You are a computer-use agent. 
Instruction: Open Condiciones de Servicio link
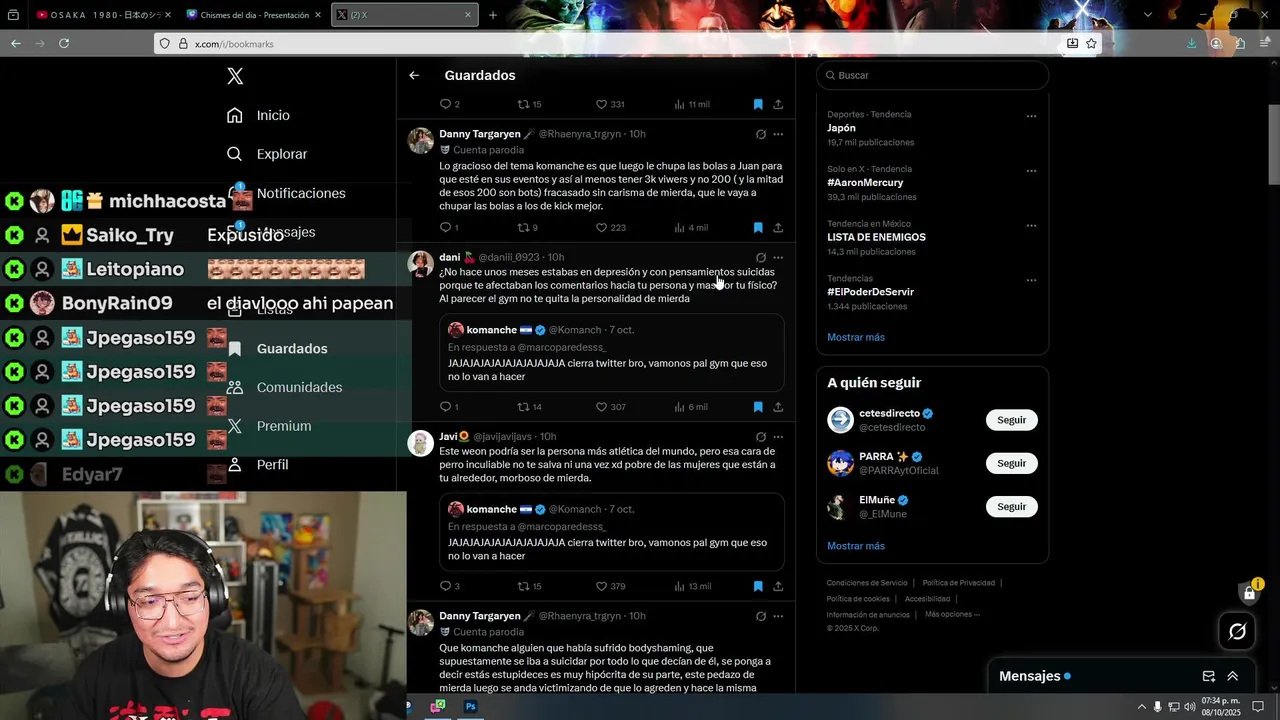[867, 583]
